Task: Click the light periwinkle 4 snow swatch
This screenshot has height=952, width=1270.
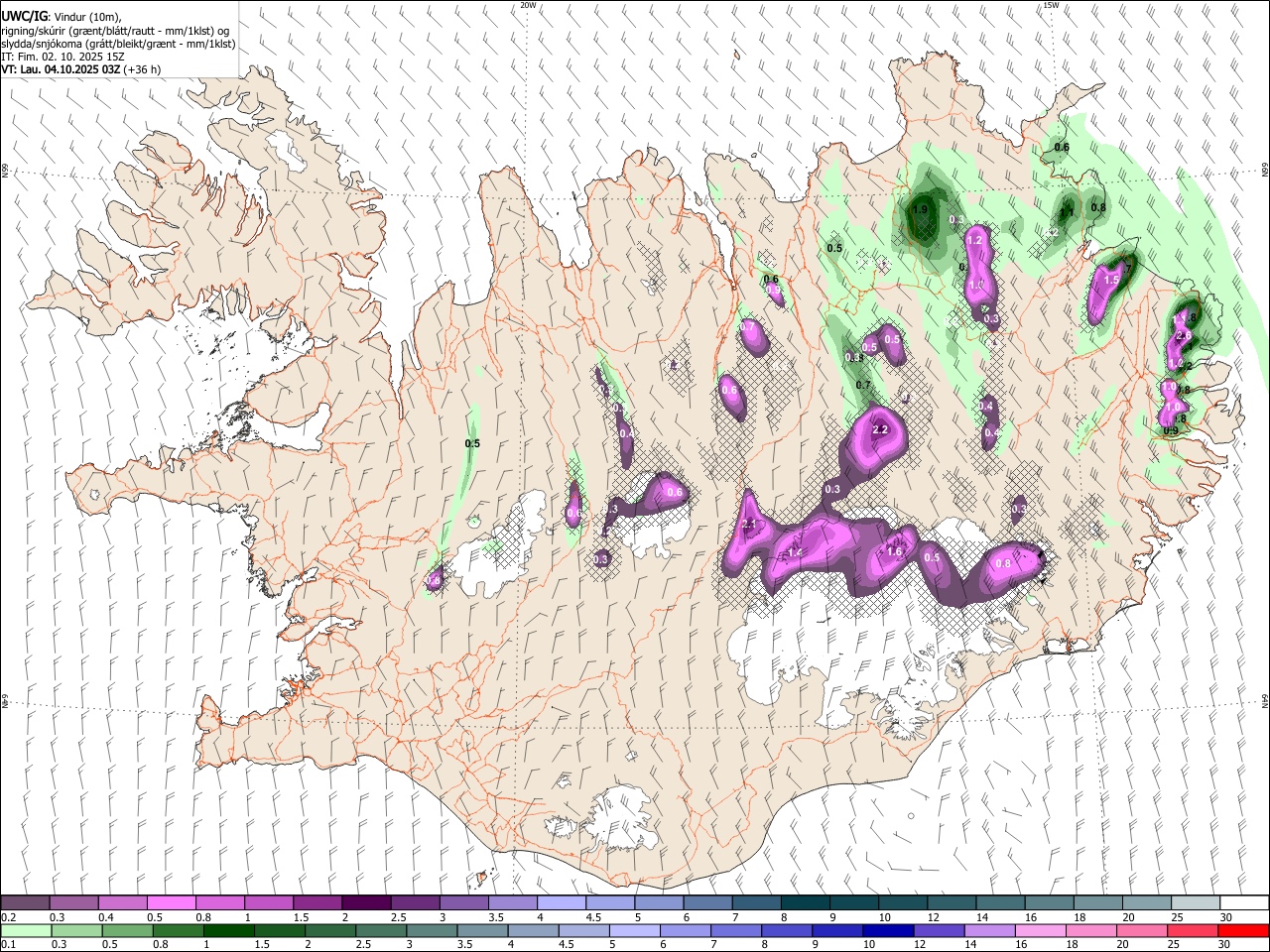Action: tap(561, 903)
